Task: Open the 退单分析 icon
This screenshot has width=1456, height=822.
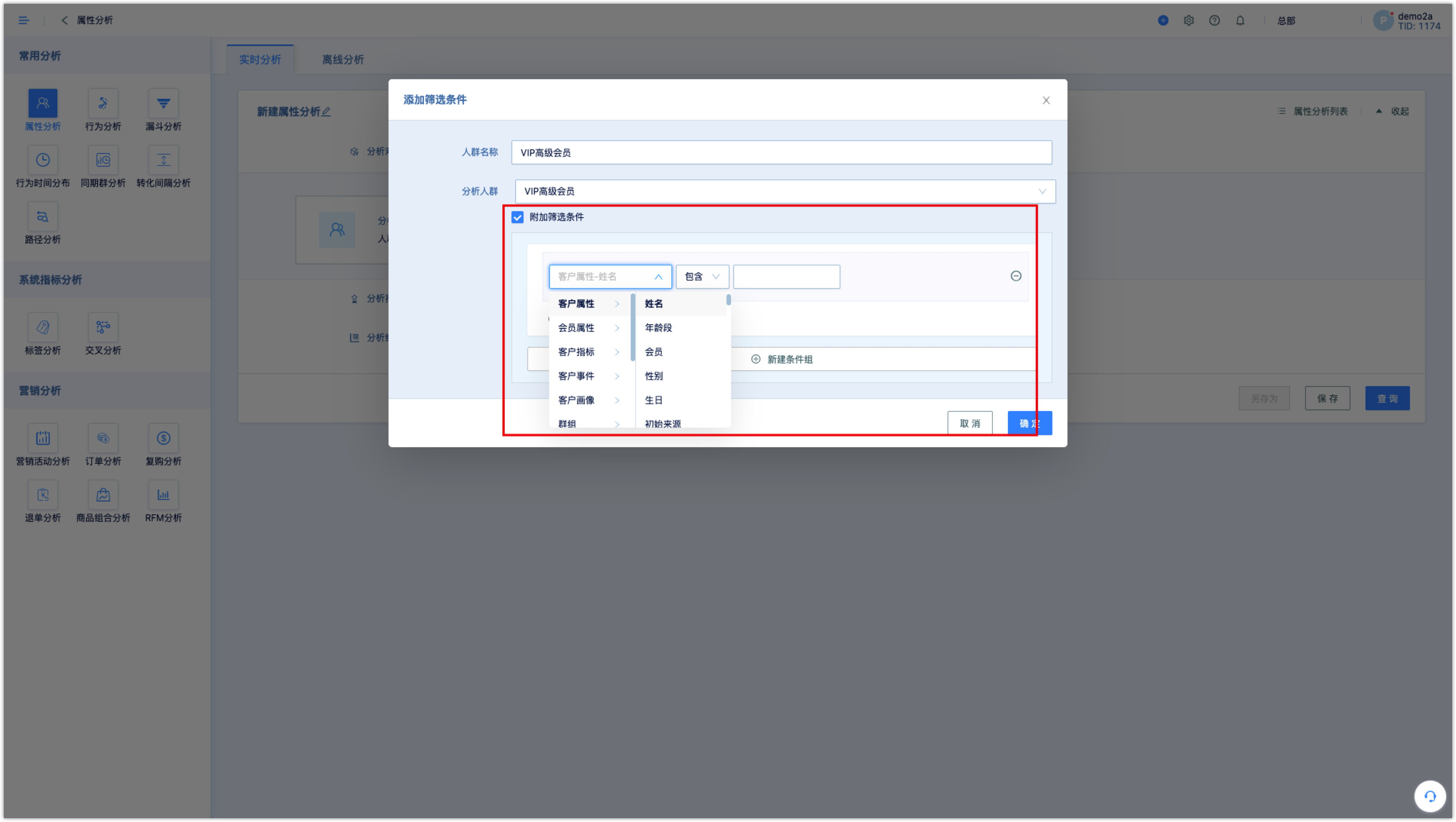Action: (x=42, y=495)
